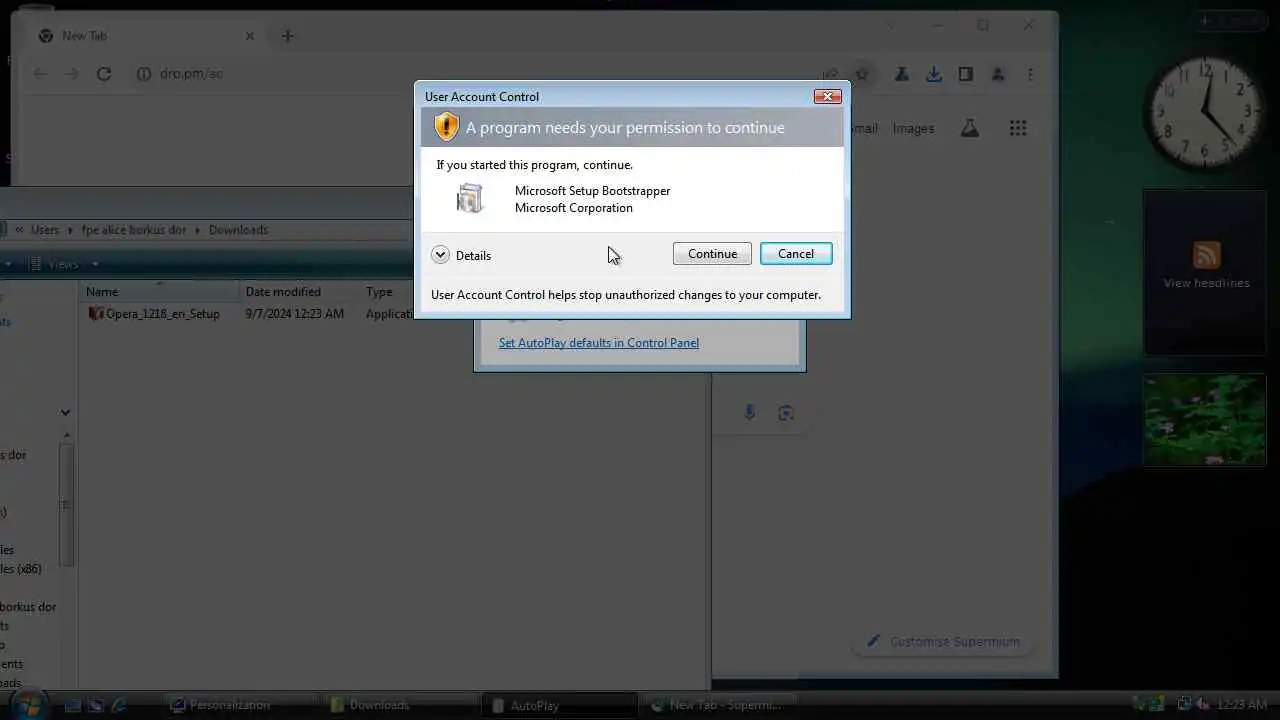Open the browser profile icon
This screenshot has height=720, width=1280.
tap(998, 74)
